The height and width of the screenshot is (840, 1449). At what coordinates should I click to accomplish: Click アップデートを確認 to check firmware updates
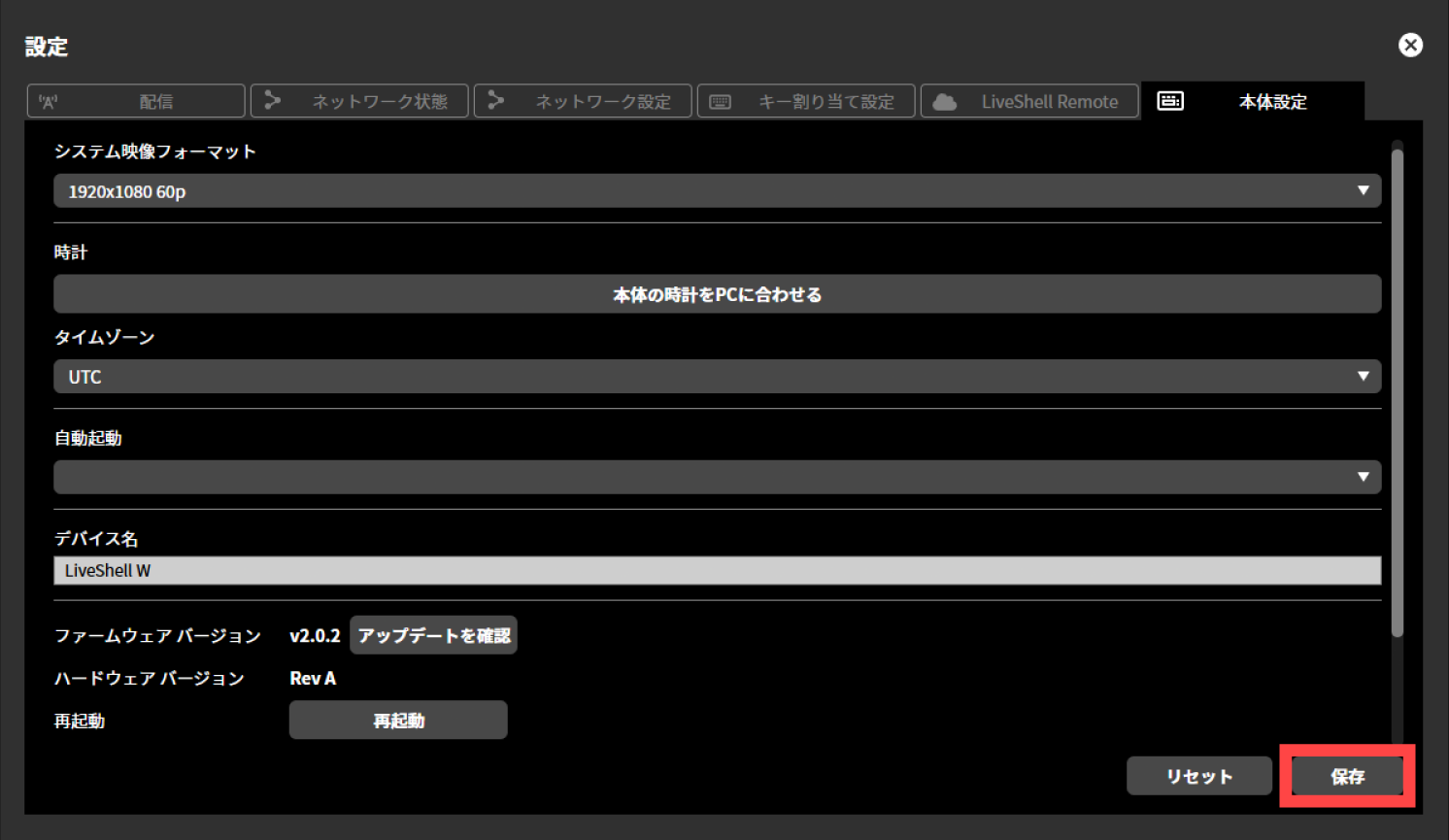tap(433, 634)
